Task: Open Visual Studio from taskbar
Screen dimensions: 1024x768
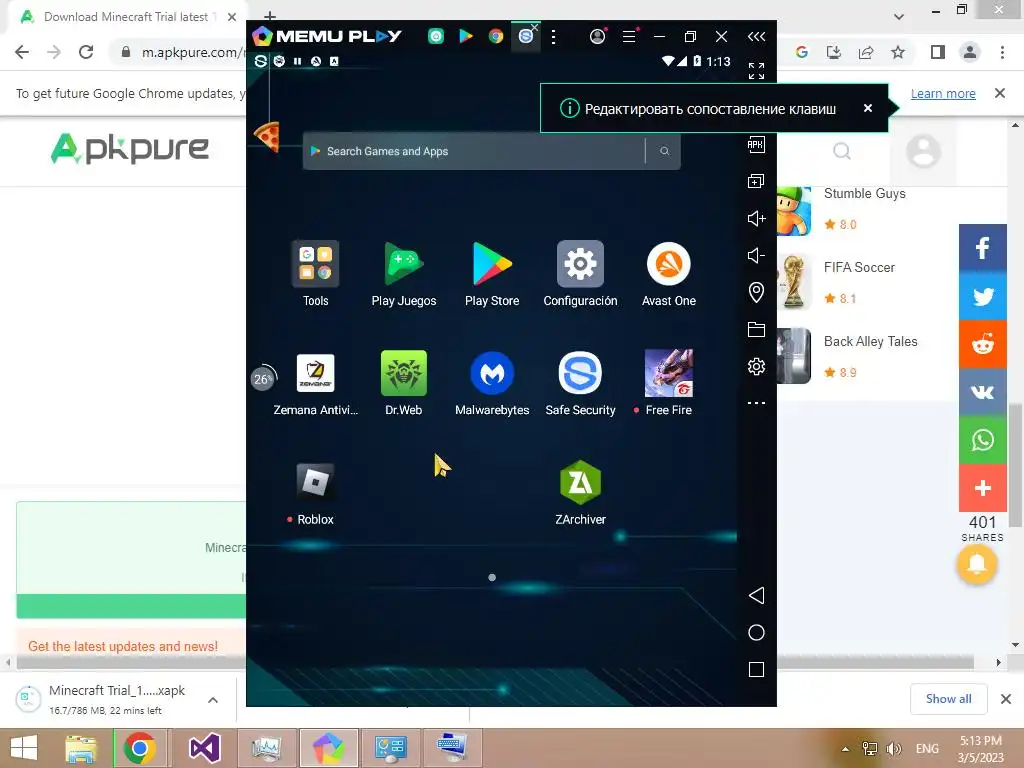Action: point(204,748)
